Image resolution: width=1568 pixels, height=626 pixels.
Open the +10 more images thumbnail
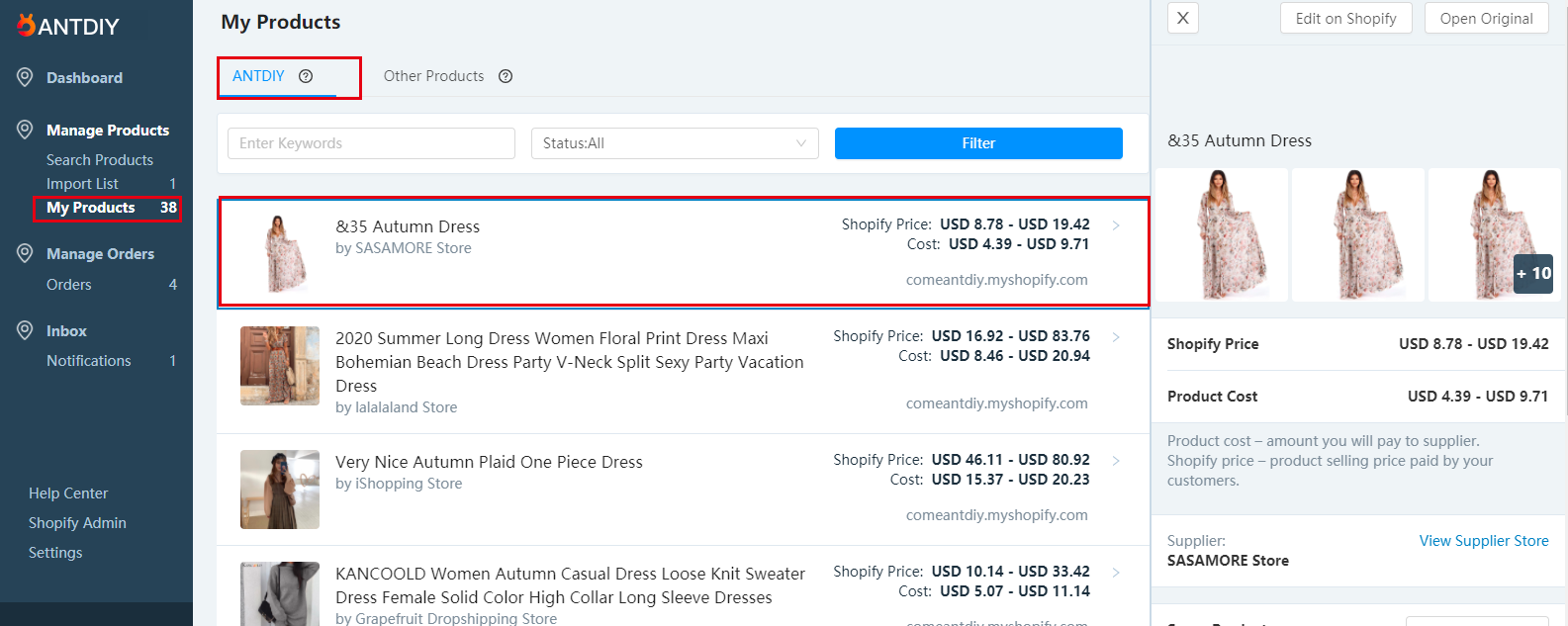pyautogui.click(x=1495, y=234)
